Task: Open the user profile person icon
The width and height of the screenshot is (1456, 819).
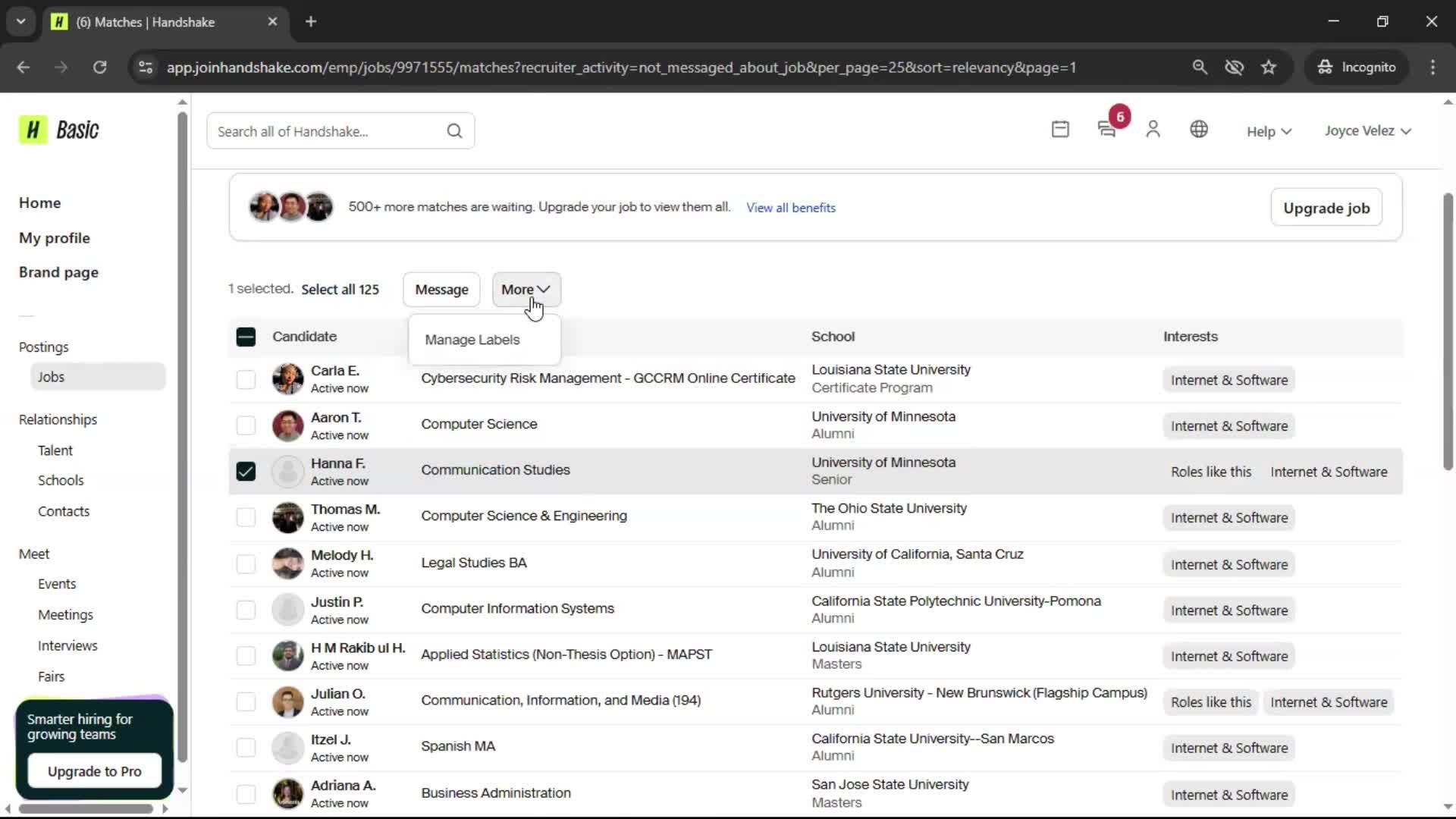Action: 1153,130
